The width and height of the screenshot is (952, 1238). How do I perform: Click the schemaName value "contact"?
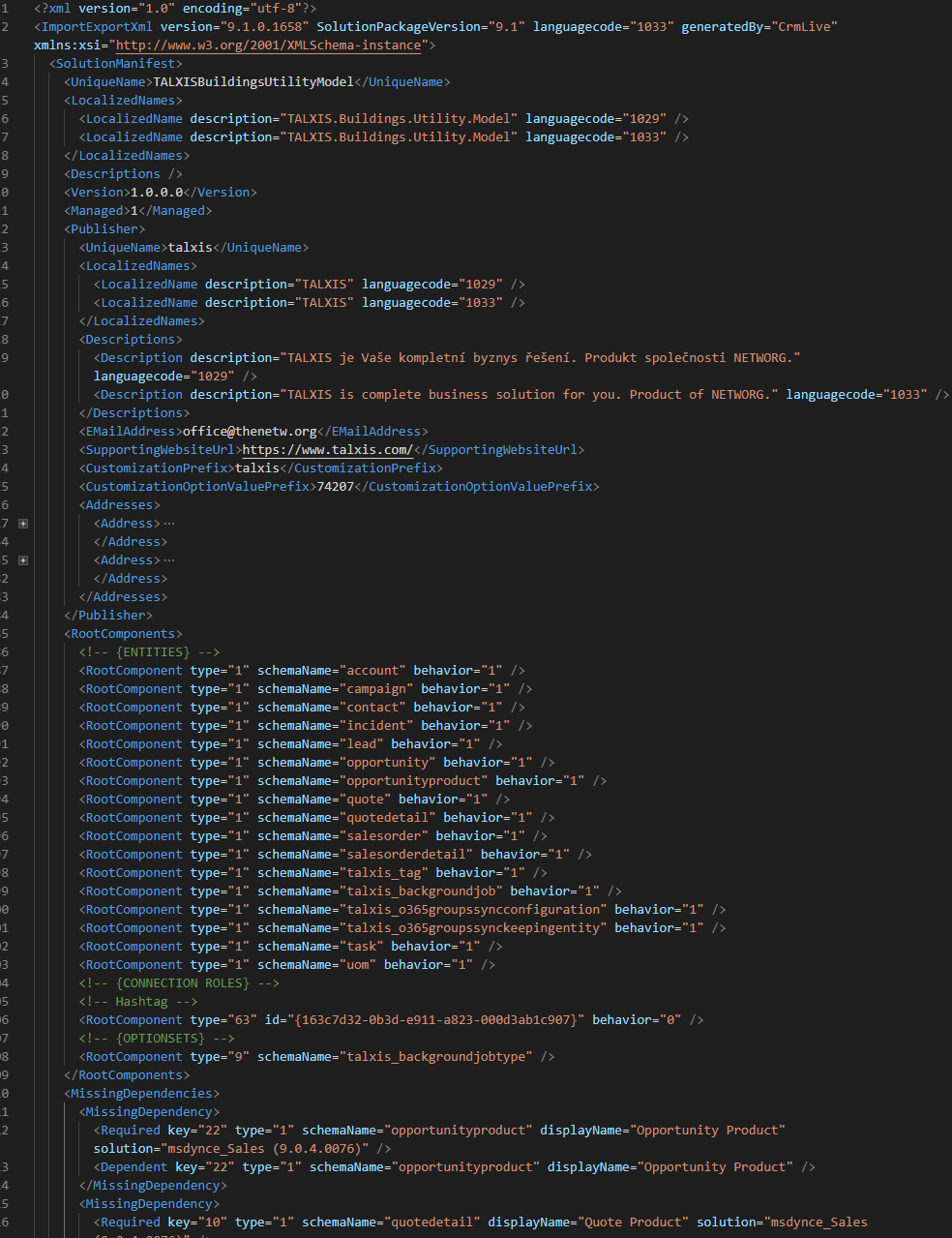pyautogui.click(x=372, y=708)
